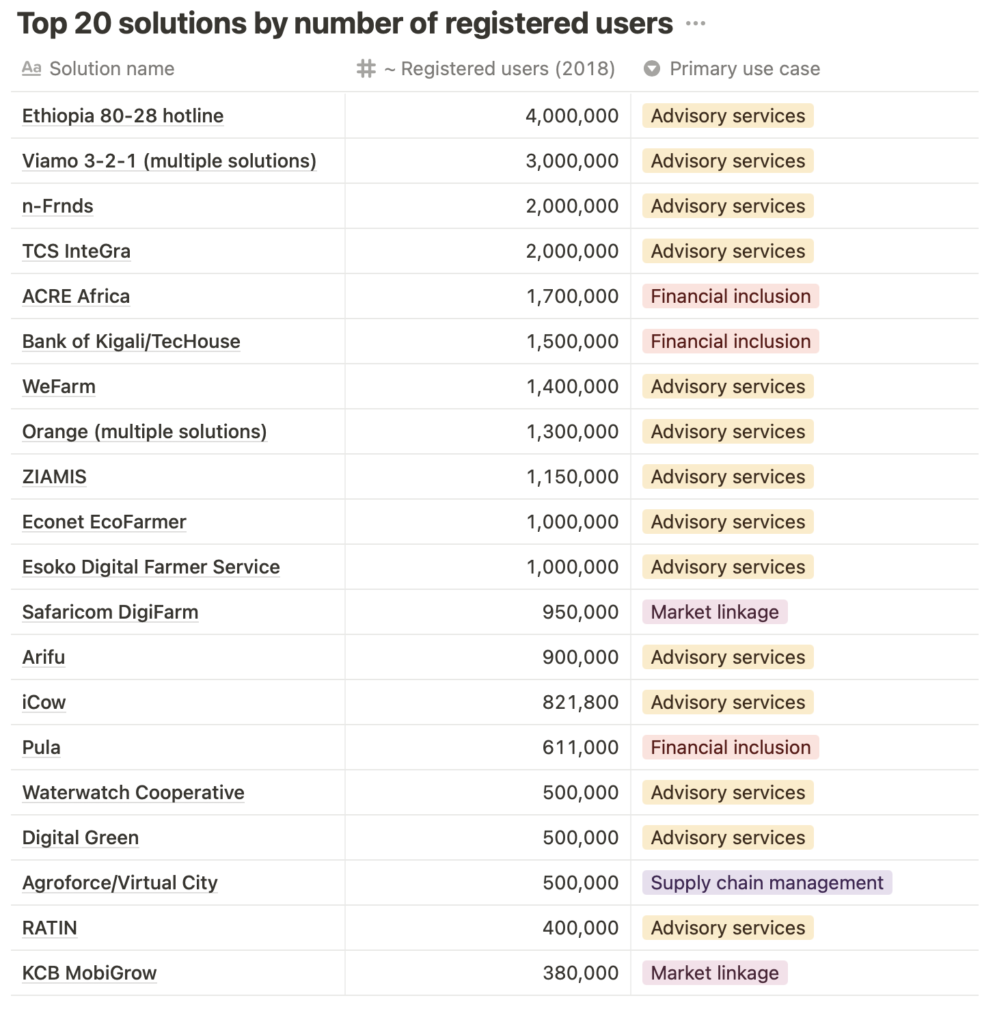The height and width of the screenshot is (1024, 995).
Task: Click the Advisory services tag for Ethiopia 80-28 hotline
Action: coord(728,116)
